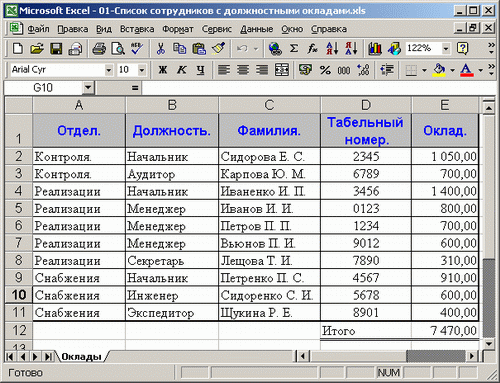Open the Данные menu
This screenshot has width=500, height=383.
coord(257,29)
